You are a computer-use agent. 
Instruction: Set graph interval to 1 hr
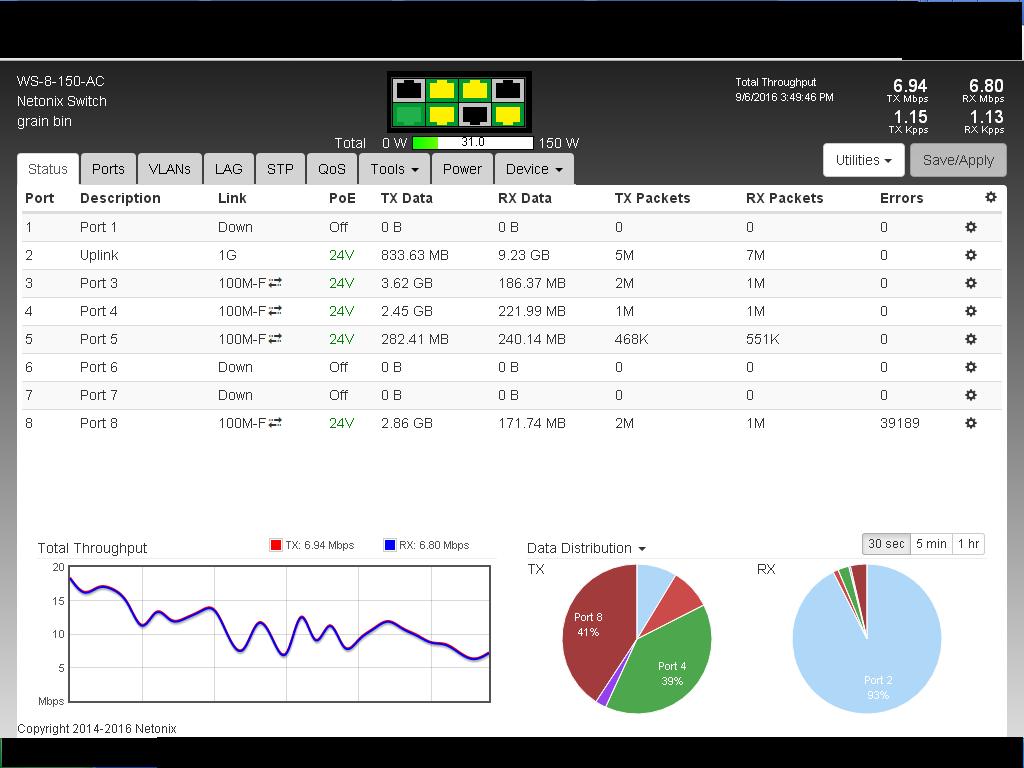point(968,544)
